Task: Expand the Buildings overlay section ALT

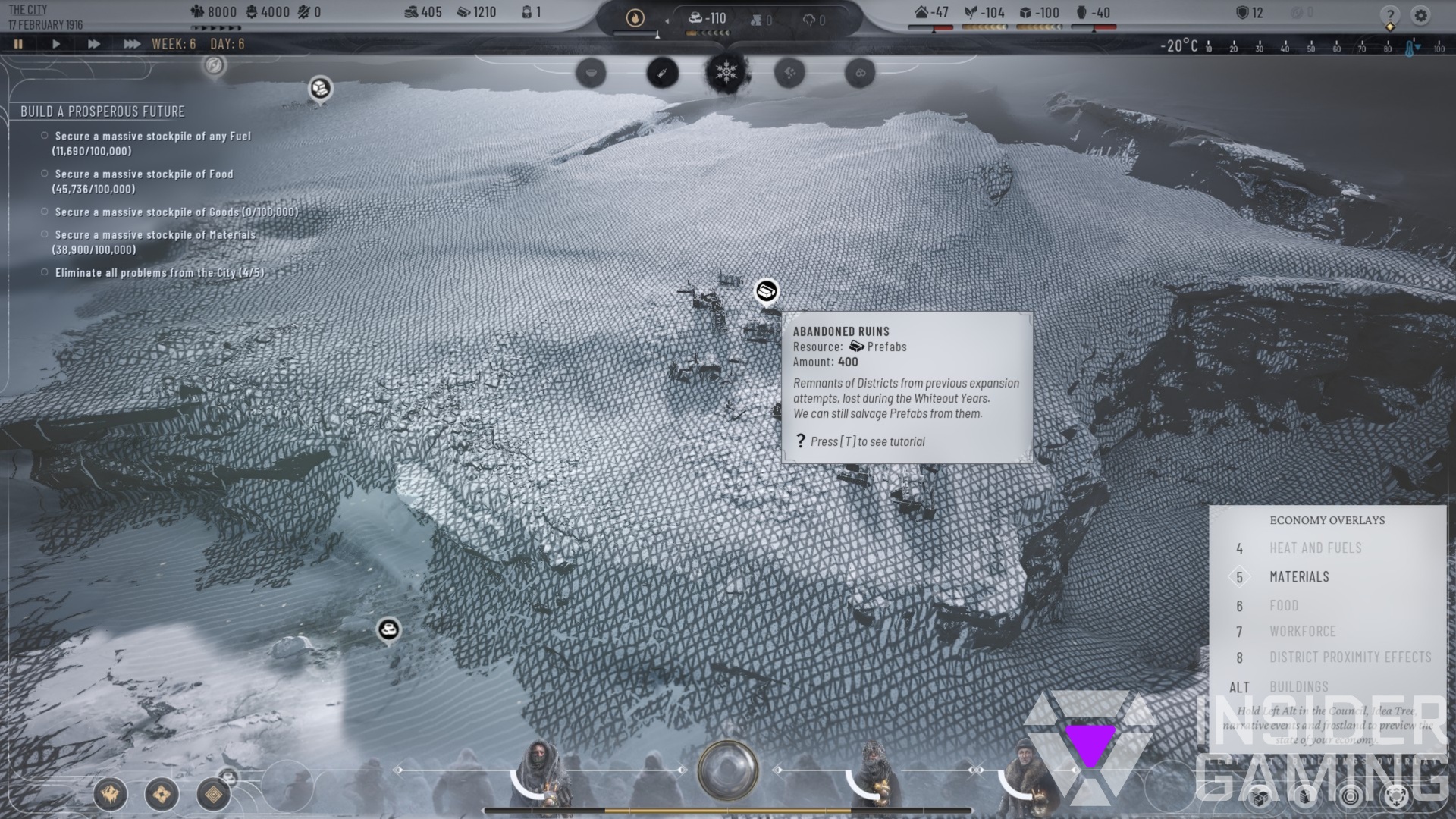Action: (1299, 686)
